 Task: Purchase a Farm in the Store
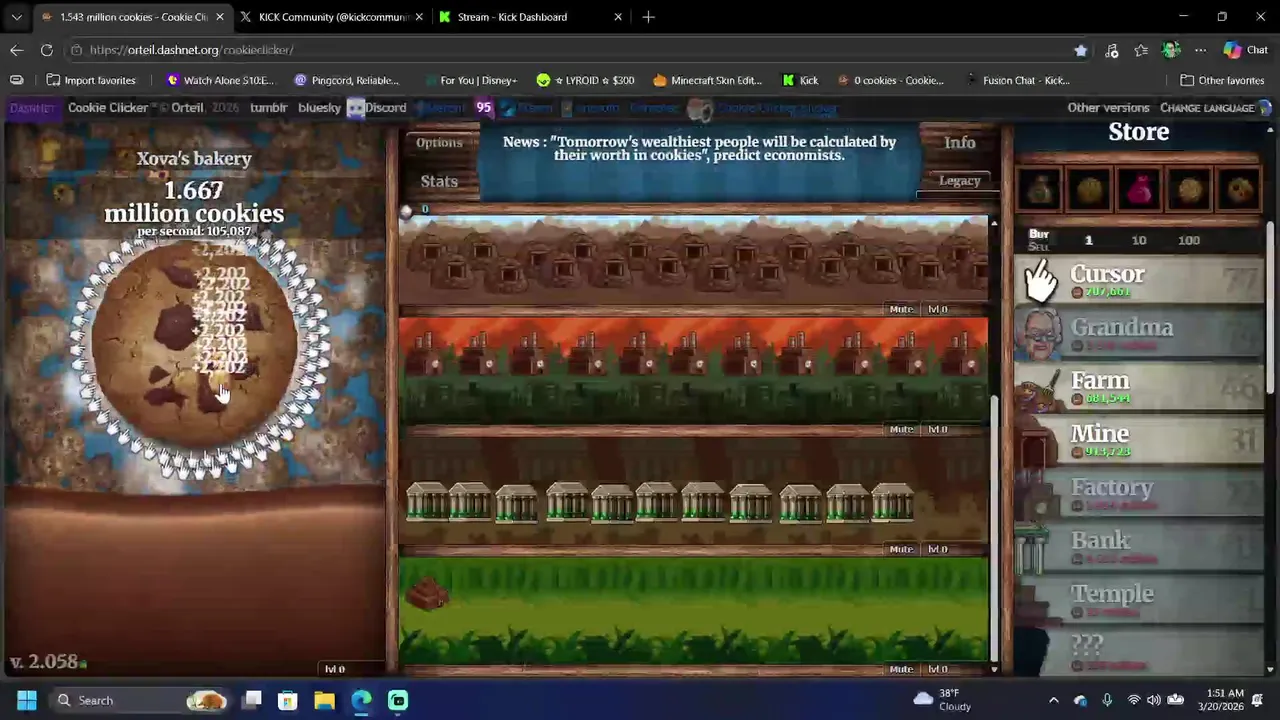(x=1139, y=387)
